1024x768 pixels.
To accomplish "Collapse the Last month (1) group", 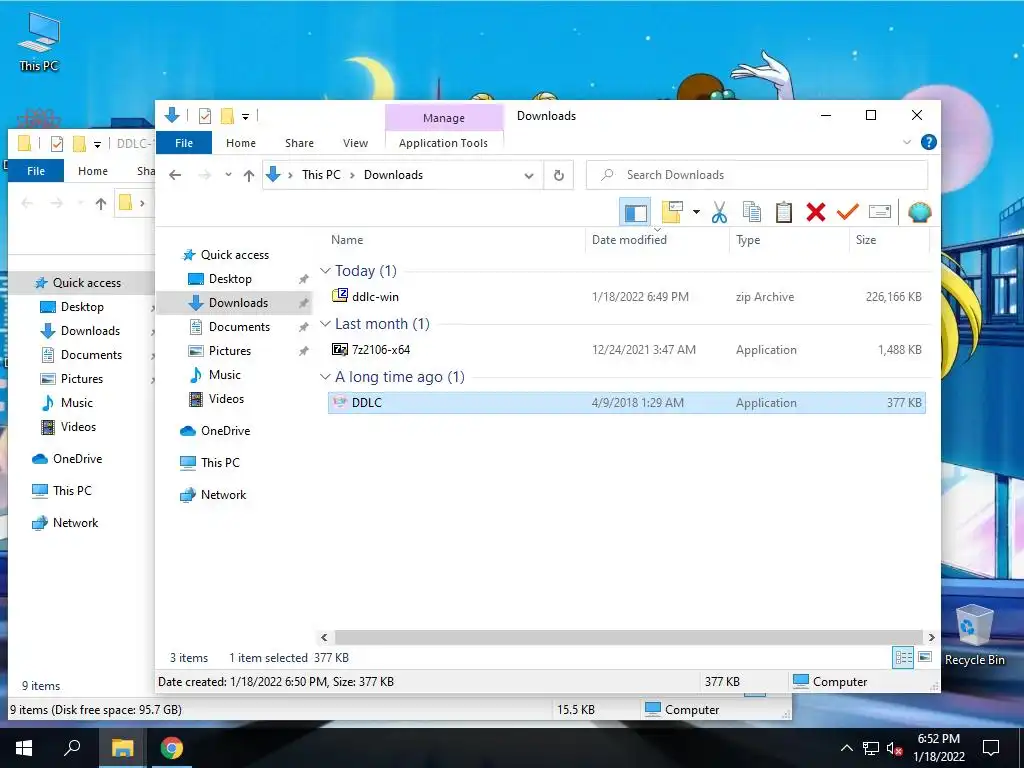I will (x=325, y=323).
